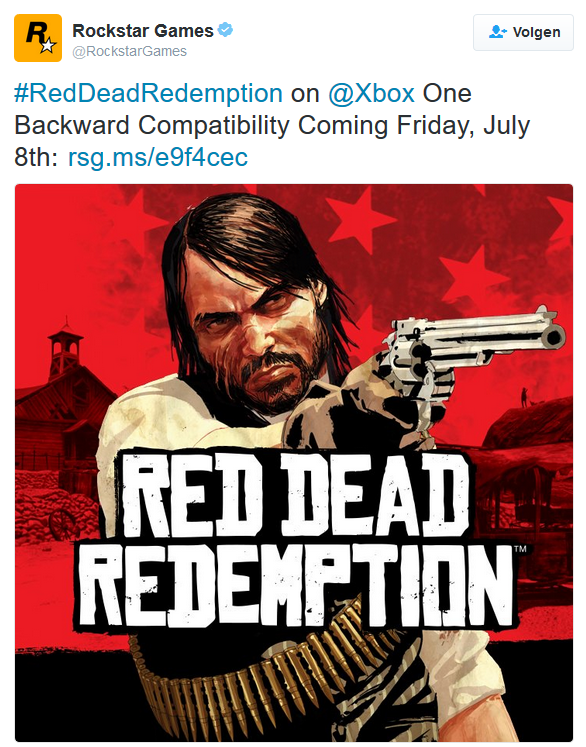Click the 'Backward Compatibility Coming Friday' tweet text

click(x=242, y=125)
